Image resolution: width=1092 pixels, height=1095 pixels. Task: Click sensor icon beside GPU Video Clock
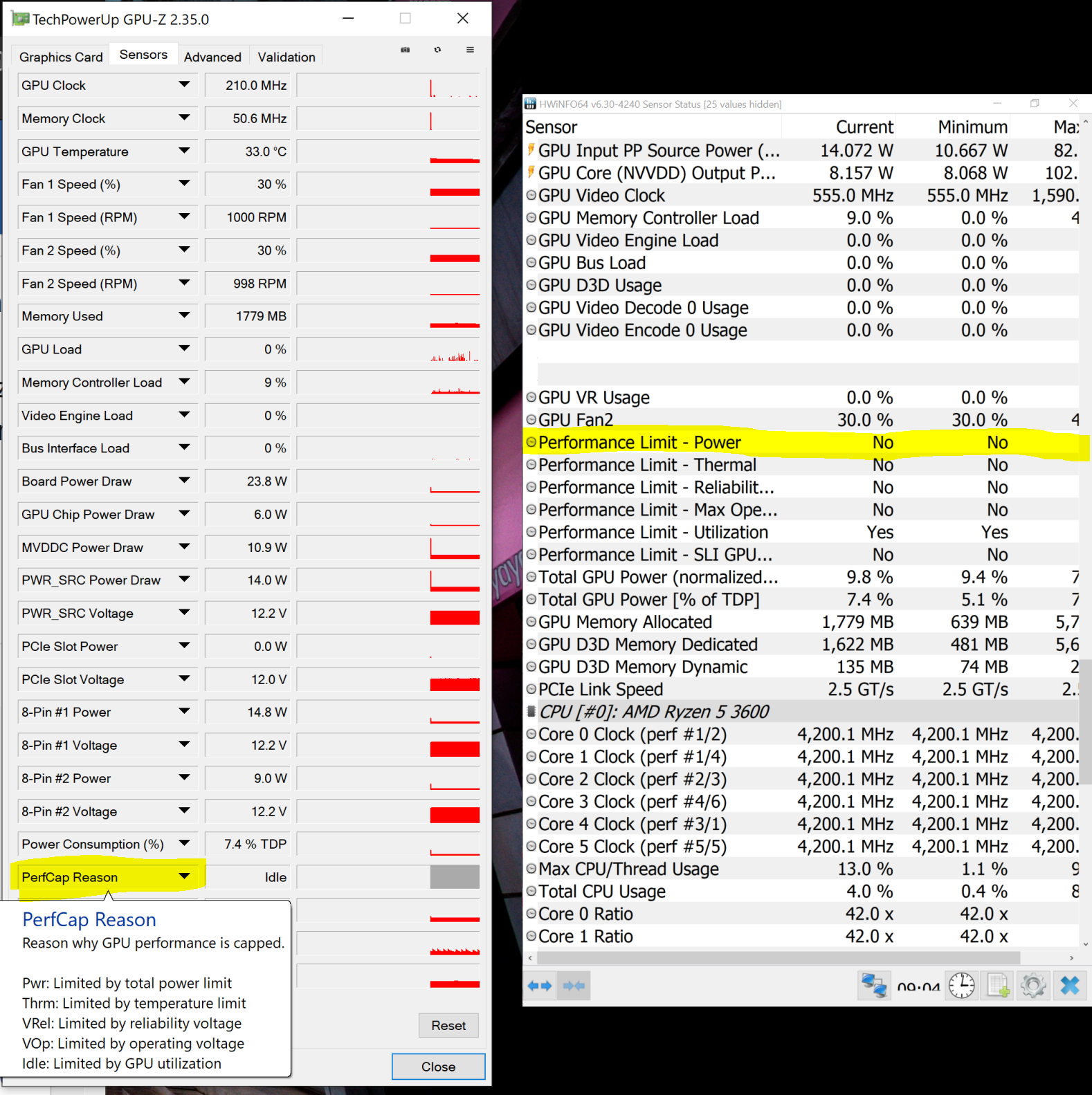tap(531, 195)
